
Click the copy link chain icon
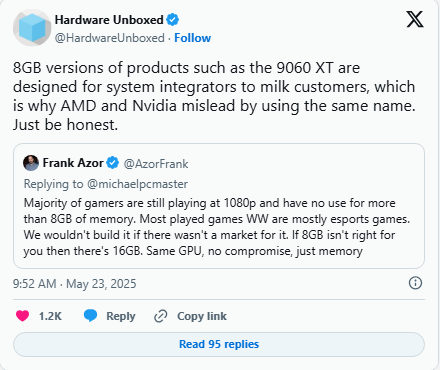pyautogui.click(x=160, y=316)
